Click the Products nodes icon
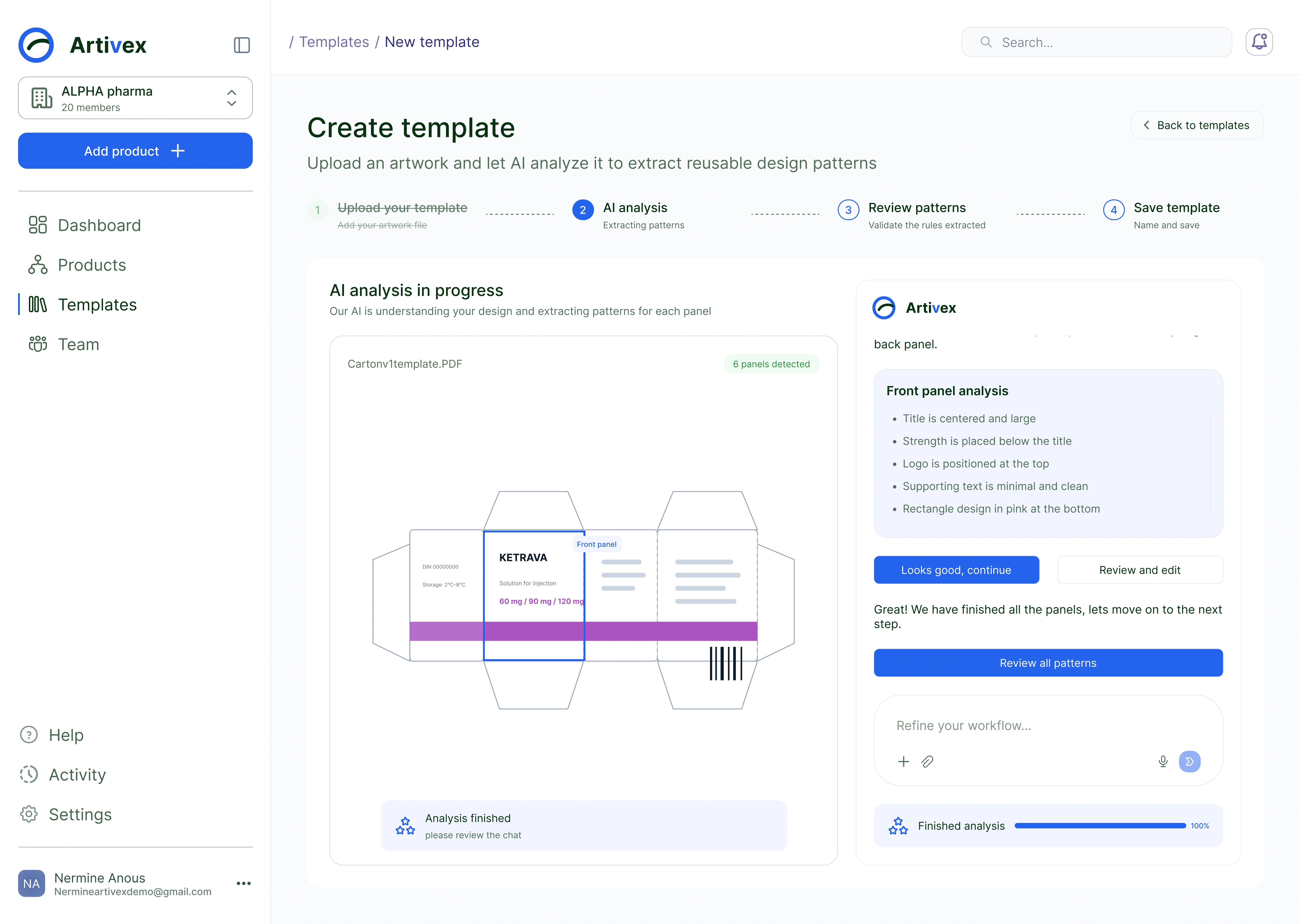The width and height of the screenshot is (1300, 924). (x=38, y=265)
